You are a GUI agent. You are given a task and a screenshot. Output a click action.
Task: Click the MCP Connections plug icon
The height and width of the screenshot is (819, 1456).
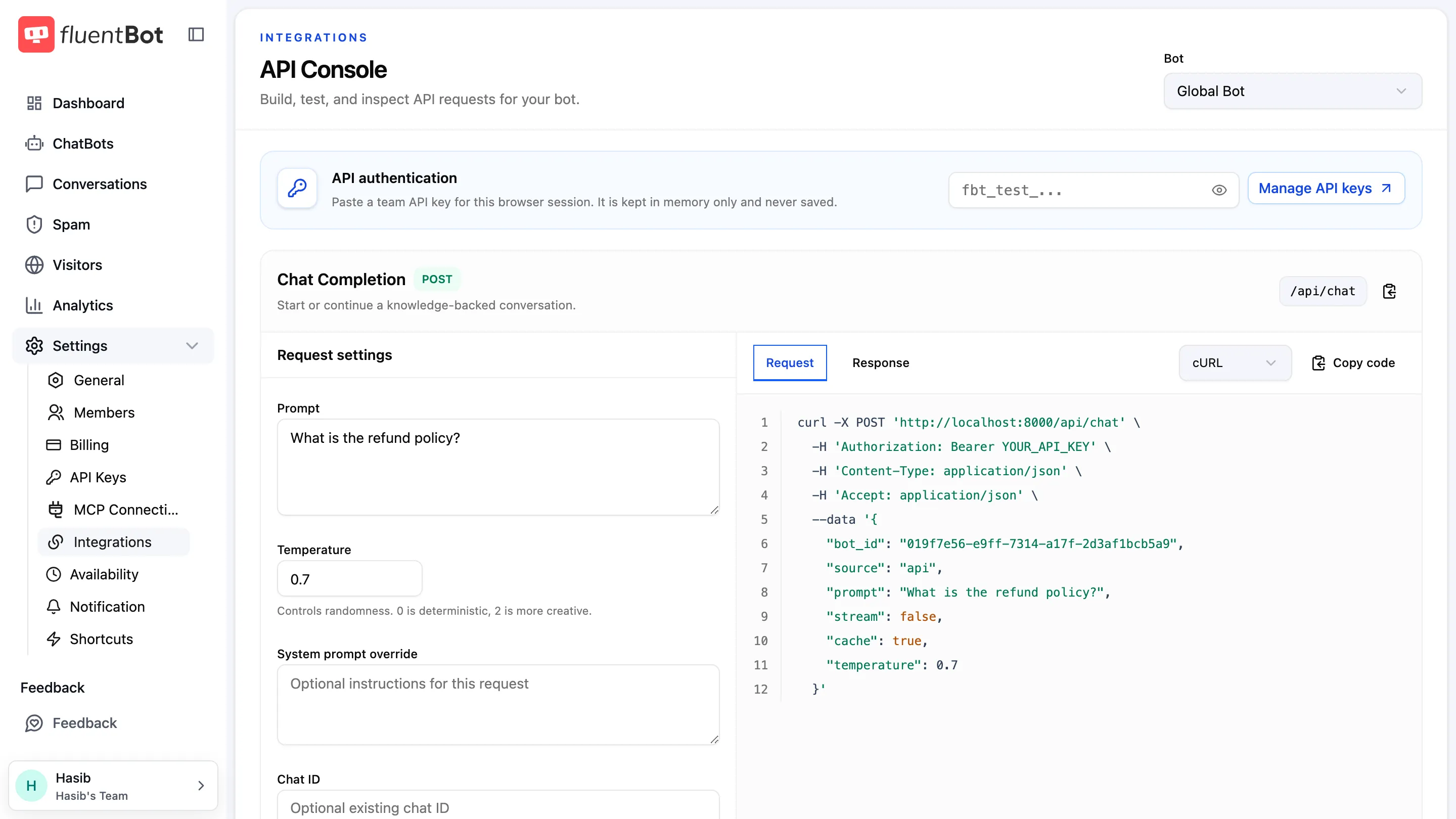[56, 510]
